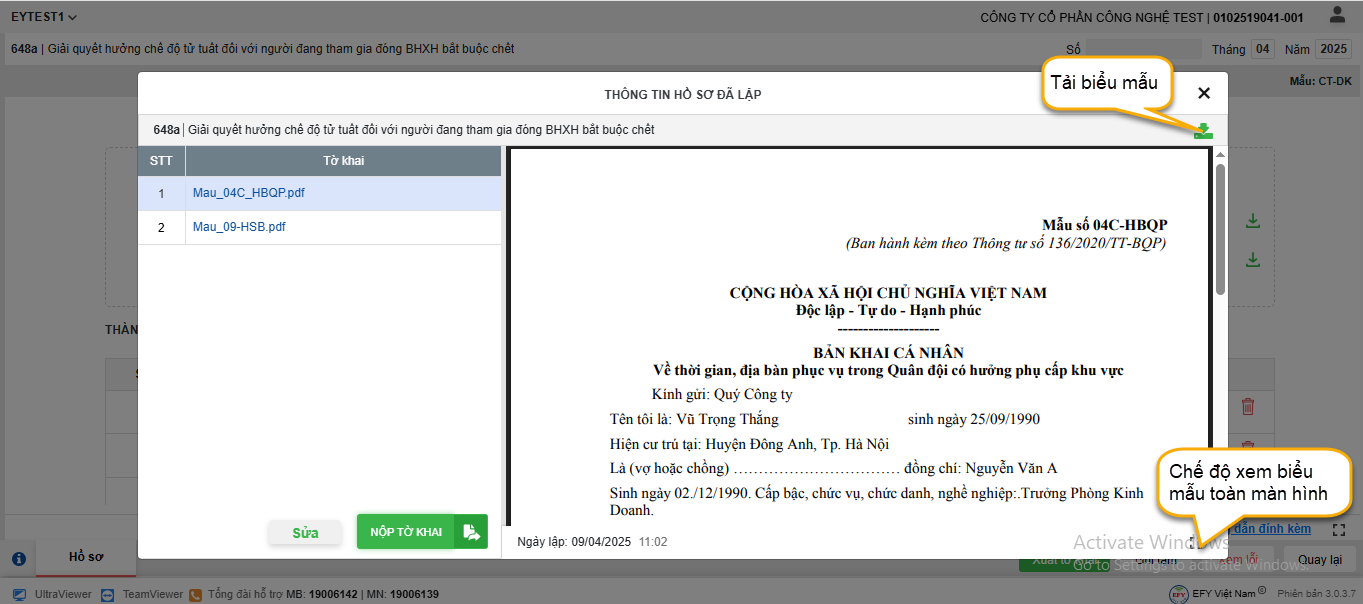Screen dimensions: 1363x604
Task: Open the info icon at bottom left
Action: coord(18,559)
